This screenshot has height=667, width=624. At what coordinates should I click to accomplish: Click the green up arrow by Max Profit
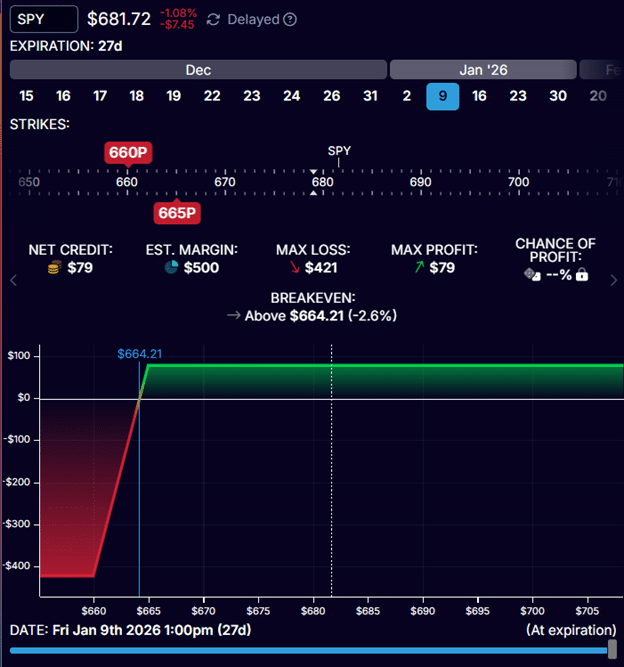418,268
